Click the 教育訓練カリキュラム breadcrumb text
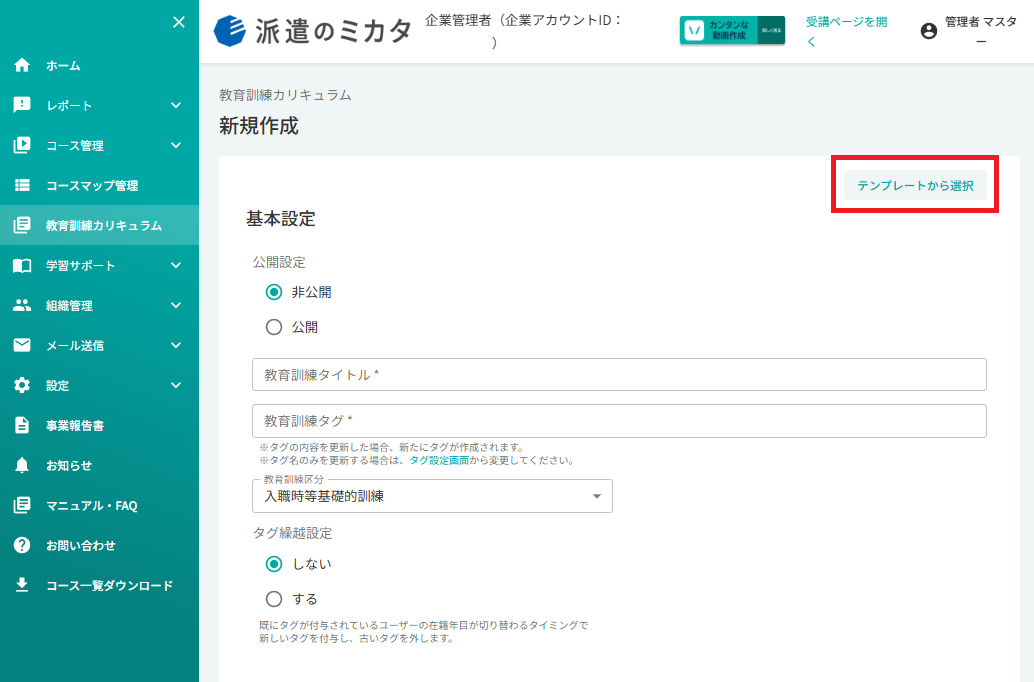1034x682 pixels. point(285,95)
